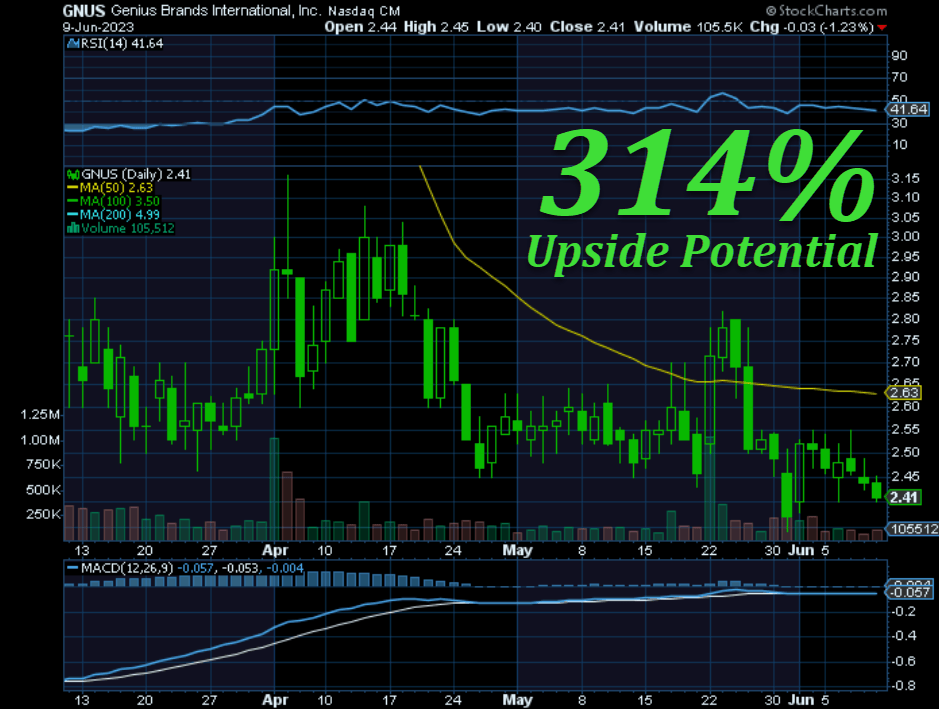Click the "Genius Brands International, Inc." company name
This screenshot has width=939, height=709.
(x=216, y=11)
